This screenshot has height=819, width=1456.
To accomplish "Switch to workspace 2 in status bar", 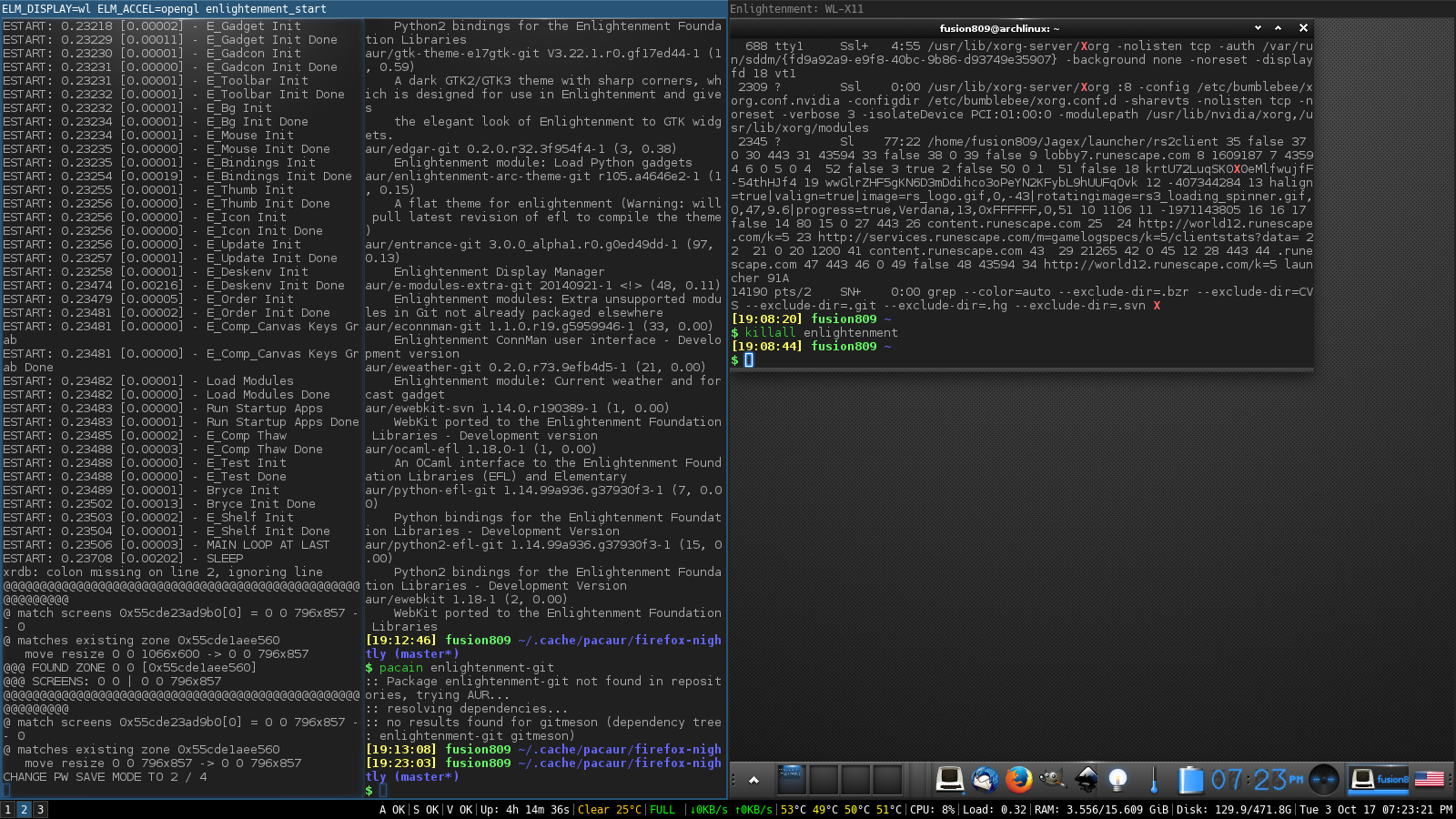I will (25, 809).
